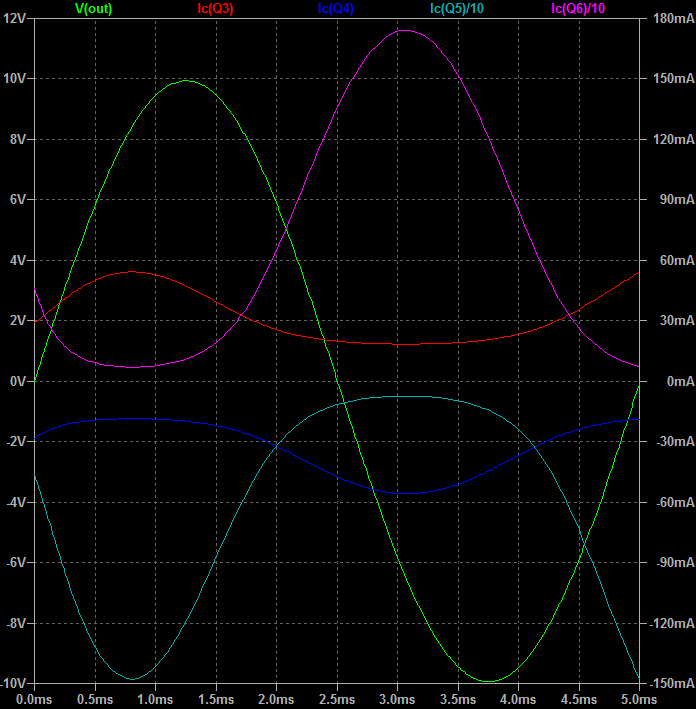The image size is (696, 709).
Task: Click the -120mA right axis label
Action: 672,624
